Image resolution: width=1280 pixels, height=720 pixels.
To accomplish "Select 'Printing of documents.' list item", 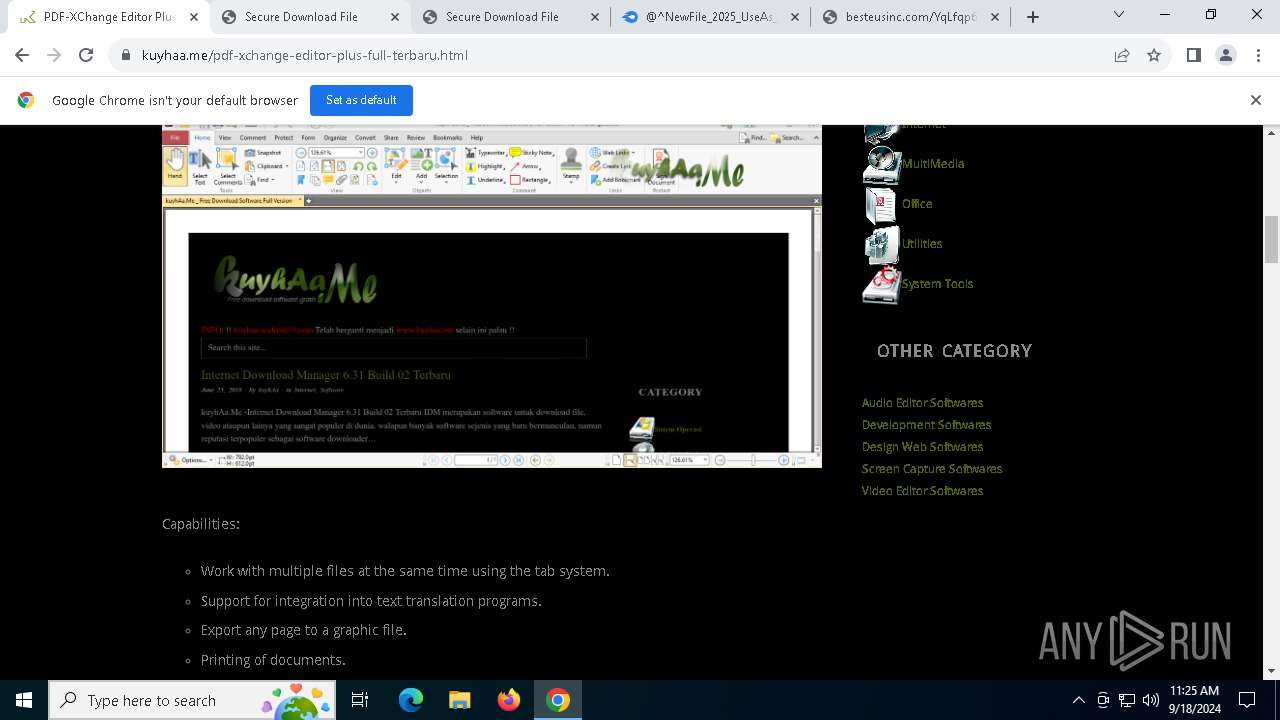I will click(273, 660).
